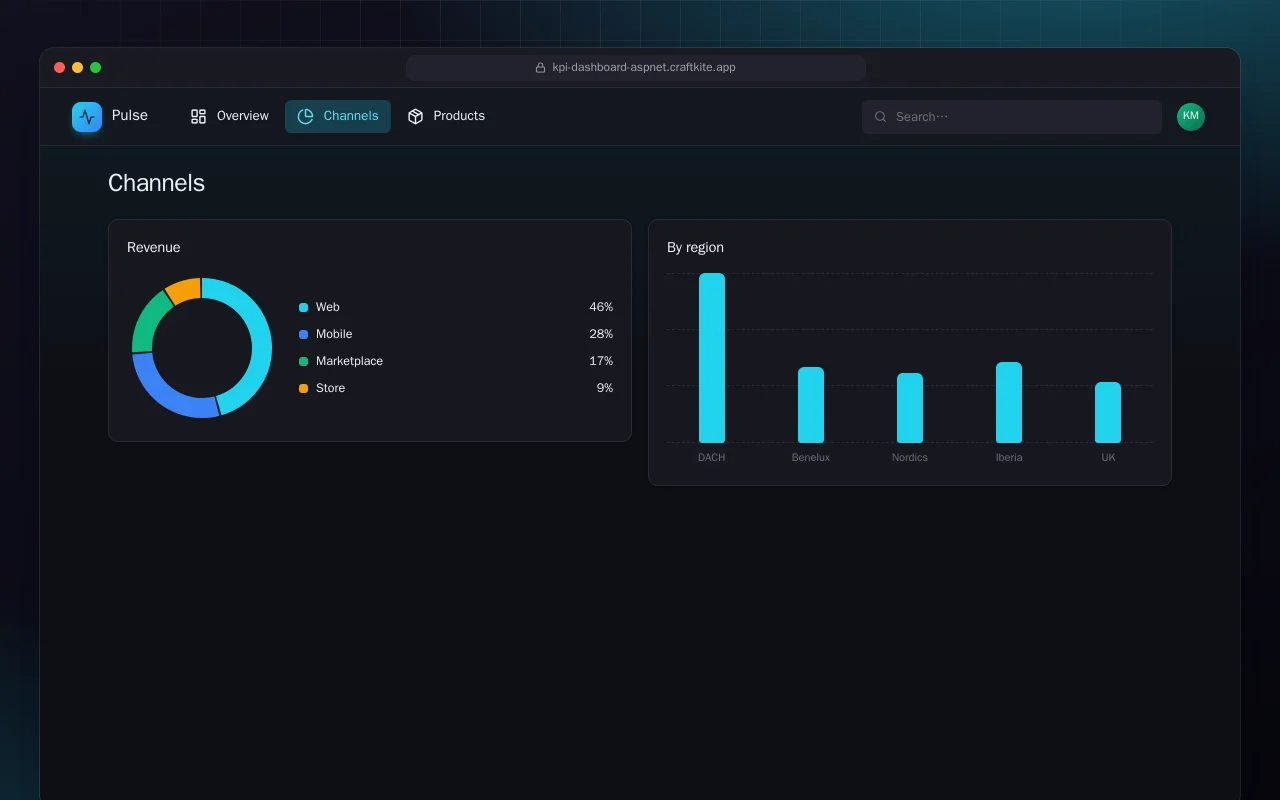The width and height of the screenshot is (1280, 800).
Task: Click the Revenue card title
Action: point(154,247)
